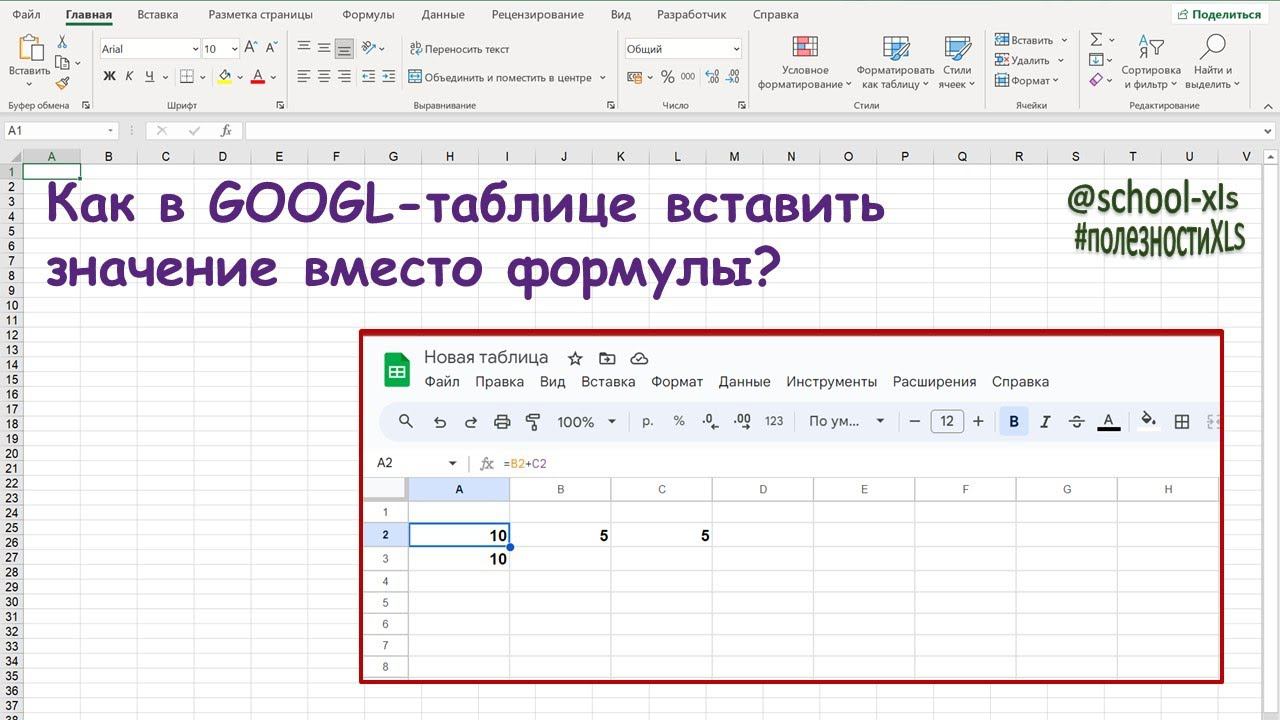Screen dimensions: 1280x720
Task: Select the column D header in Excel
Action: 222,156
